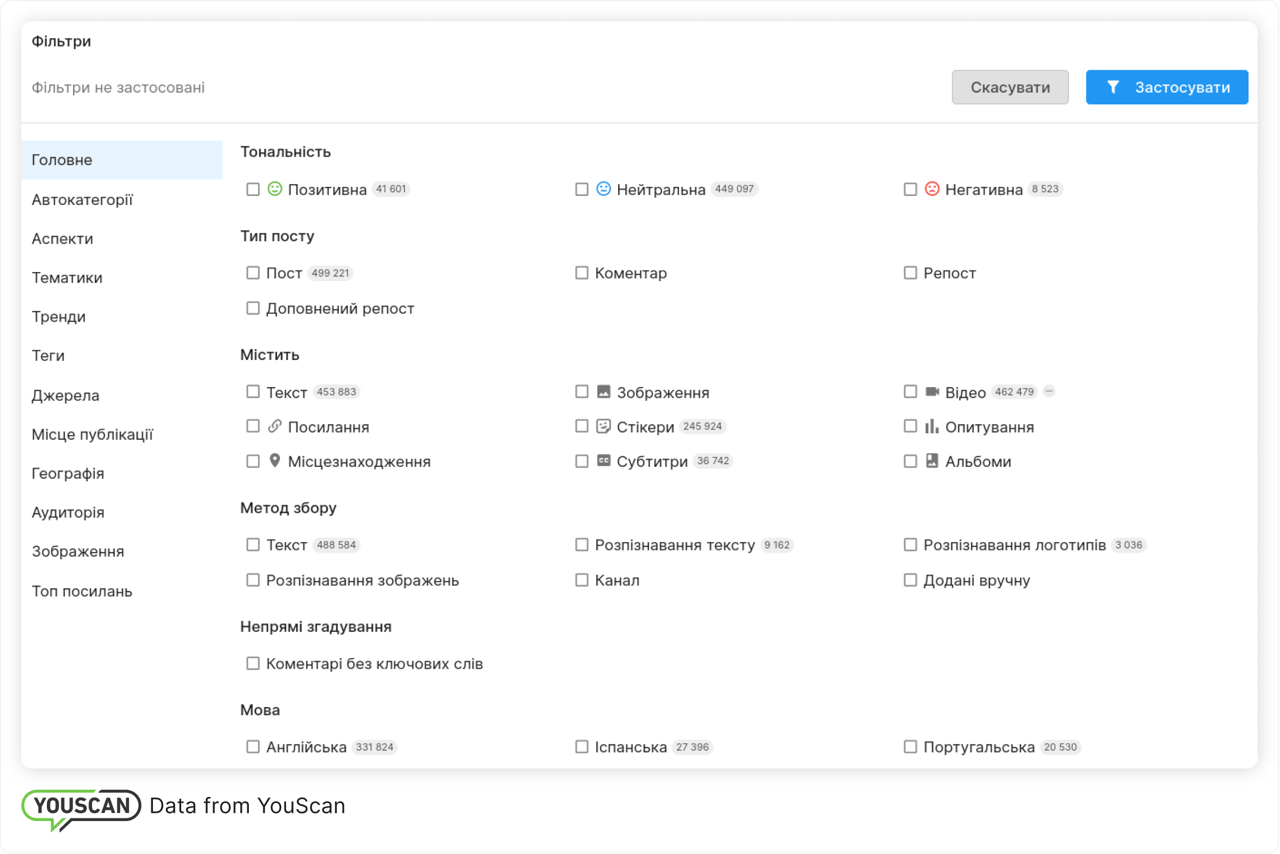
Task: Enable the Пост post type checkbox
Action: tap(253, 273)
